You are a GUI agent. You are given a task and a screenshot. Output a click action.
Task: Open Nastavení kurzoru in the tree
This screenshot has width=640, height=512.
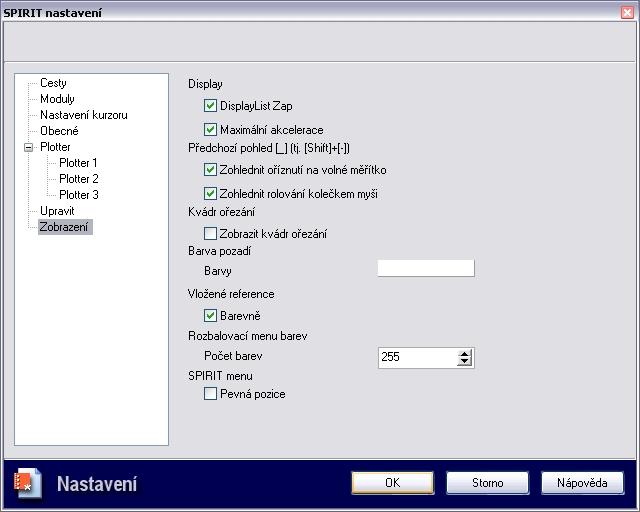(x=84, y=115)
